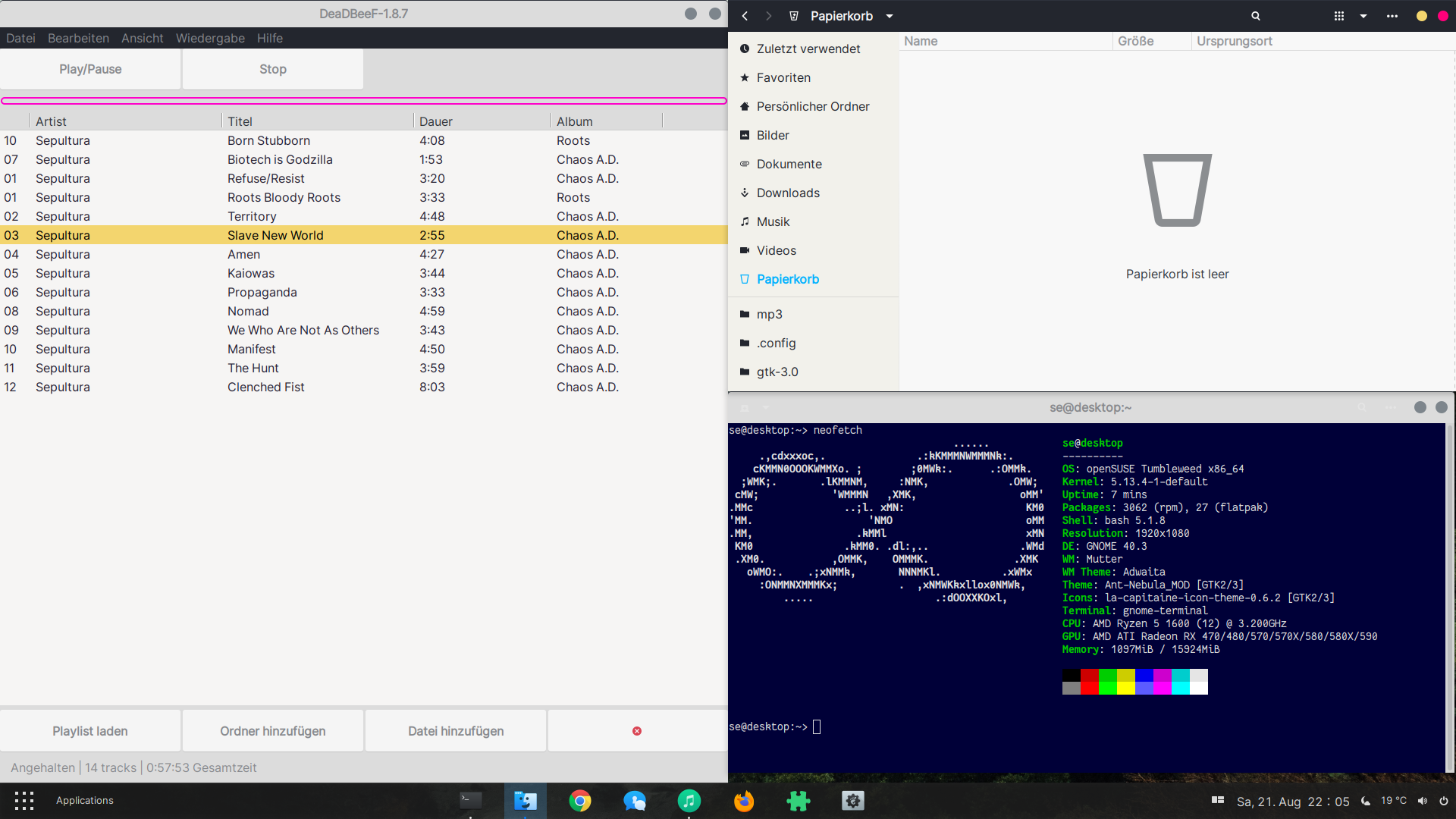Open the Papierkorb folder in file manager
This screenshot has height=819, width=1456.
pos(788,278)
